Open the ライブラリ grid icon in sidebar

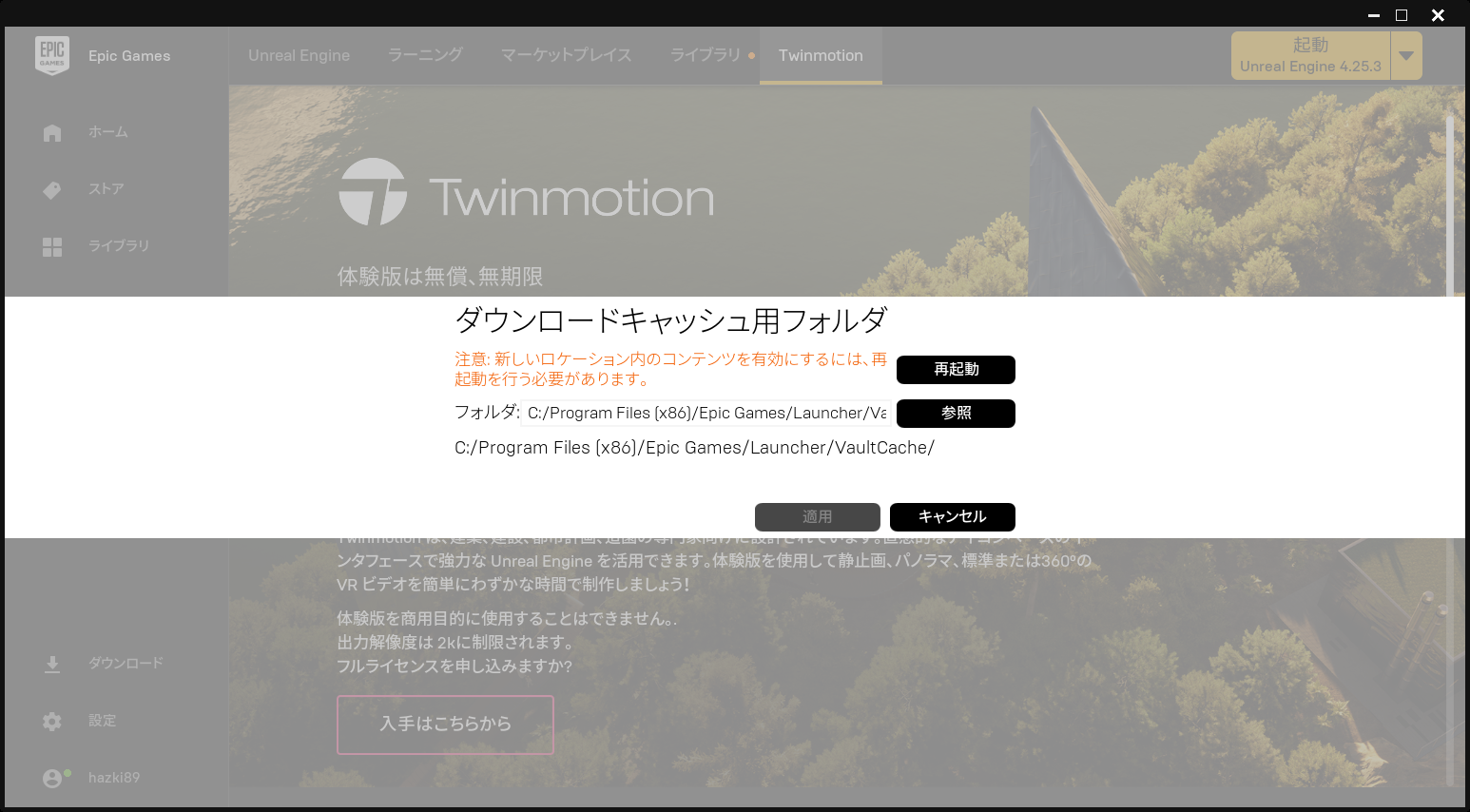coord(52,247)
